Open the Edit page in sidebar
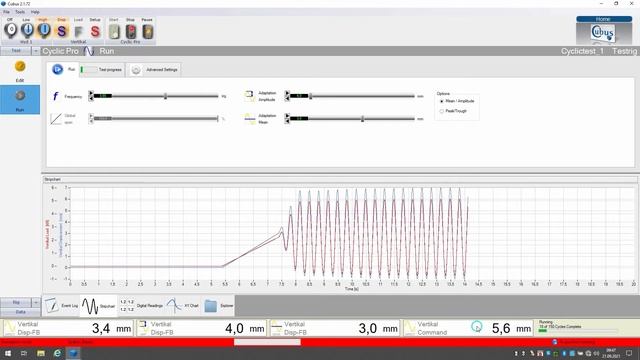The height and width of the screenshot is (360, 640). [20, 71]
